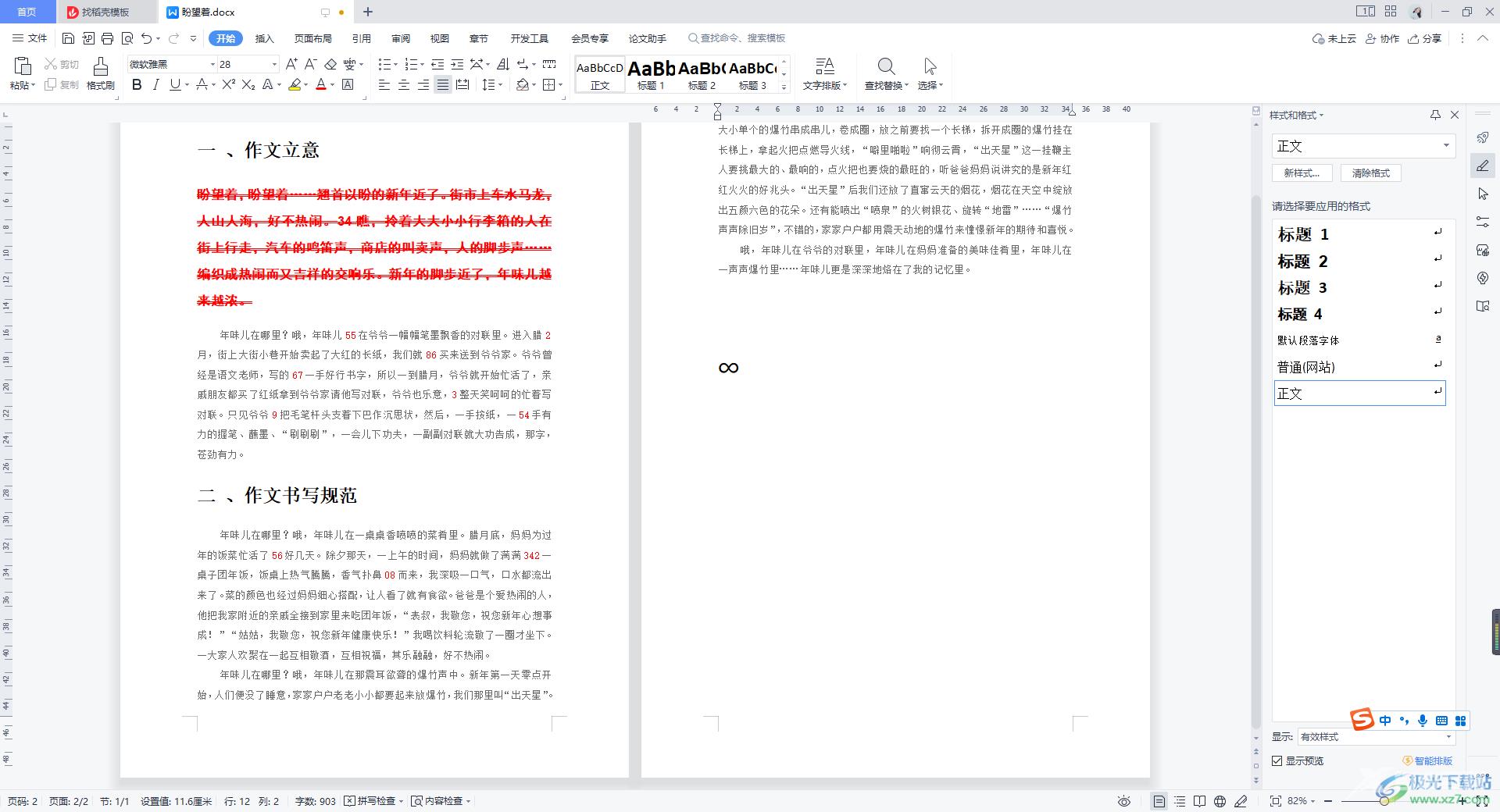Open the 引用 (References) ribbon tab
1500x812 pixels.
(x=361, y=38)
